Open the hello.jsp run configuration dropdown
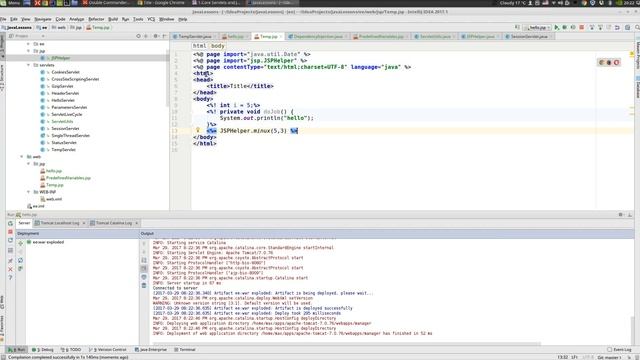640x360 pixels. 537,27
